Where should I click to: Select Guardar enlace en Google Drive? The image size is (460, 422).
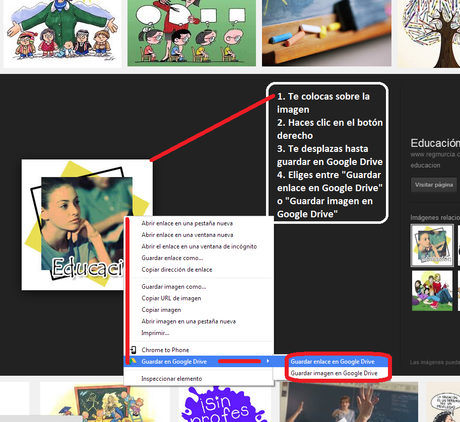[333, 361]
